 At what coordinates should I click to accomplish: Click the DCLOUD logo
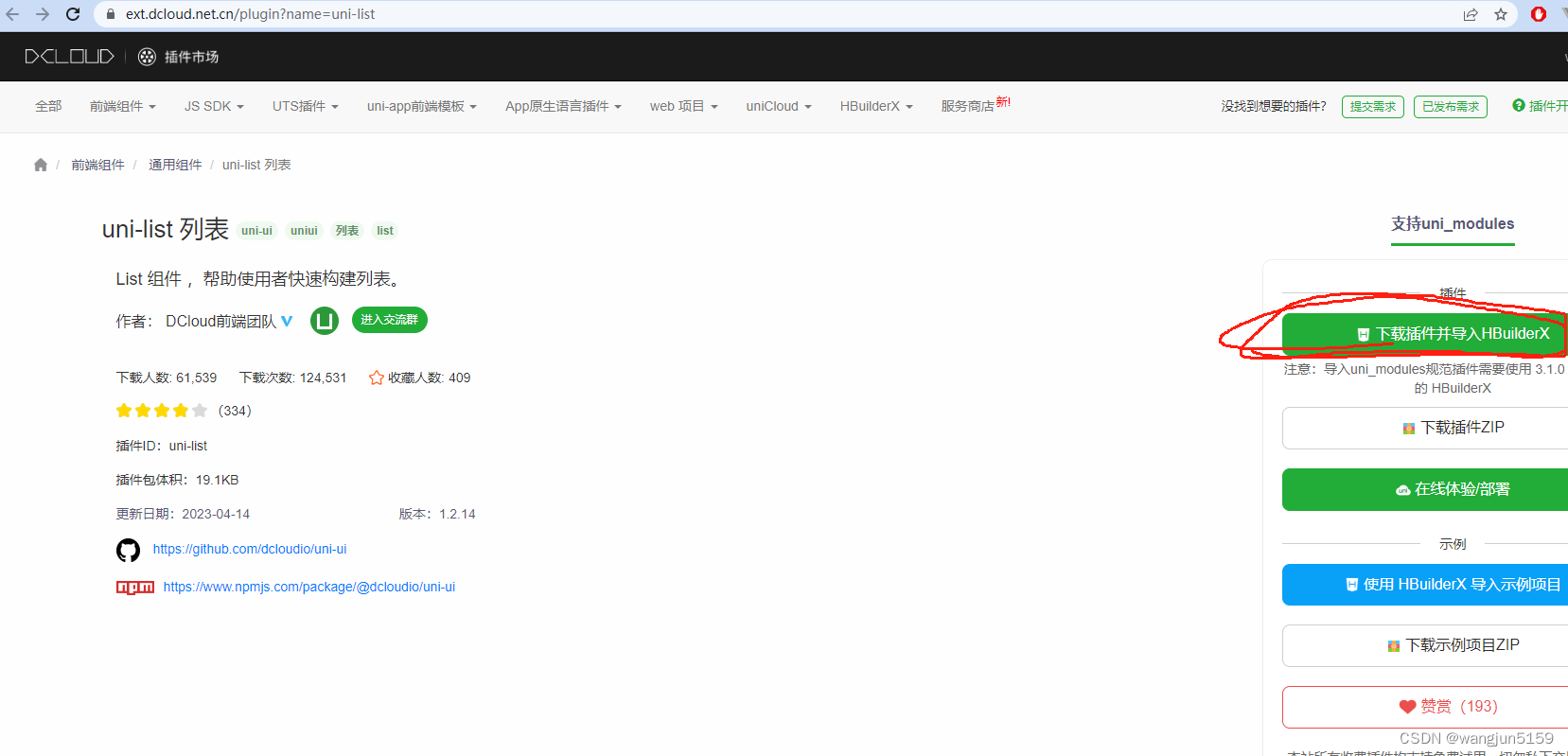[x=69, y=57]
